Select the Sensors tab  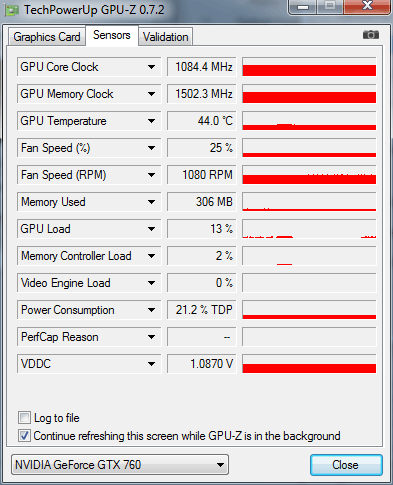[x=112, y=35]
